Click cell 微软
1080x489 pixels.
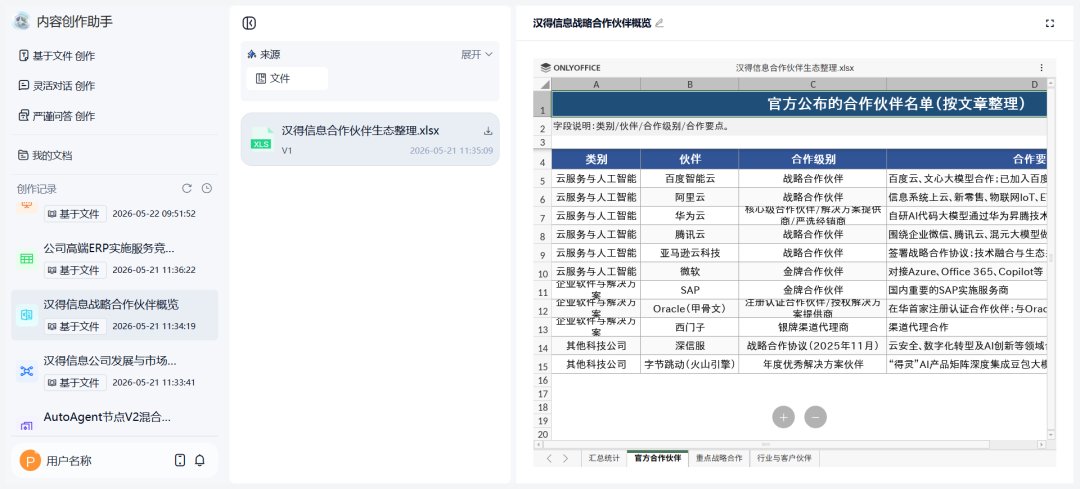click(x=689, y=271)
